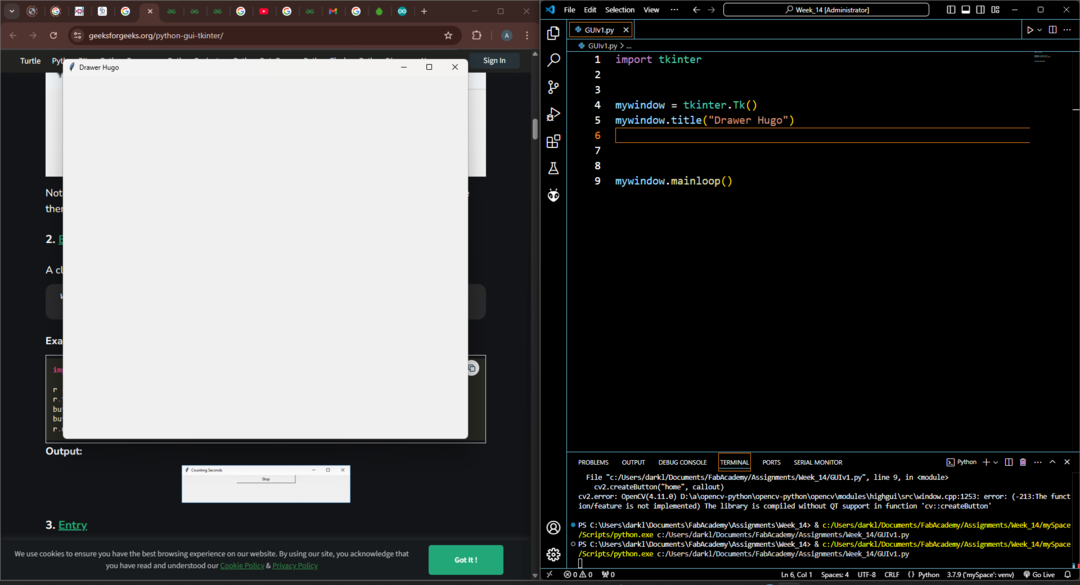Toggle the VS Code bottom panel
The height and width of the screenshot is (585, 1080).
point(966,10)
